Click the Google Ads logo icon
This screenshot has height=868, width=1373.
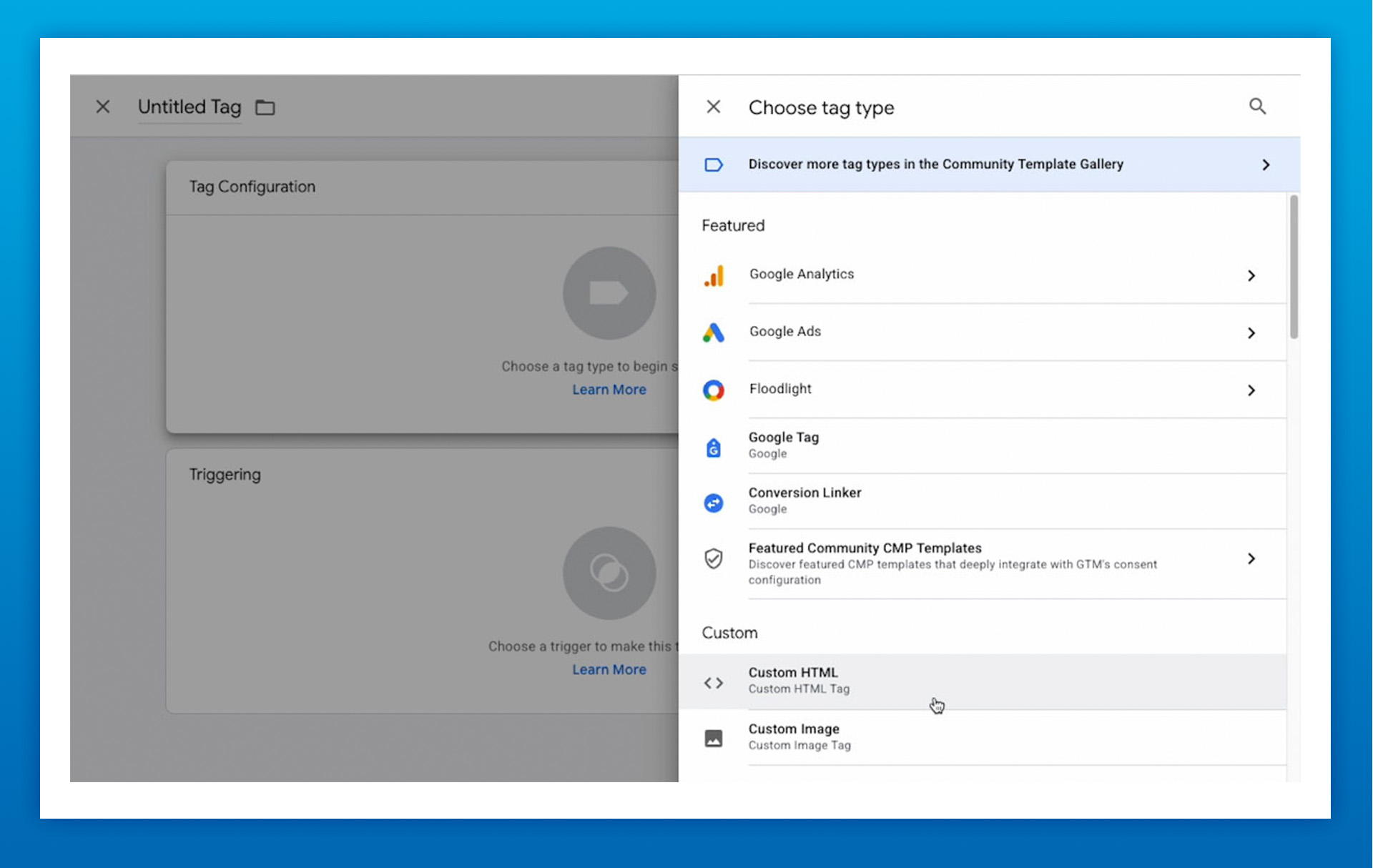tap(713, 332)
